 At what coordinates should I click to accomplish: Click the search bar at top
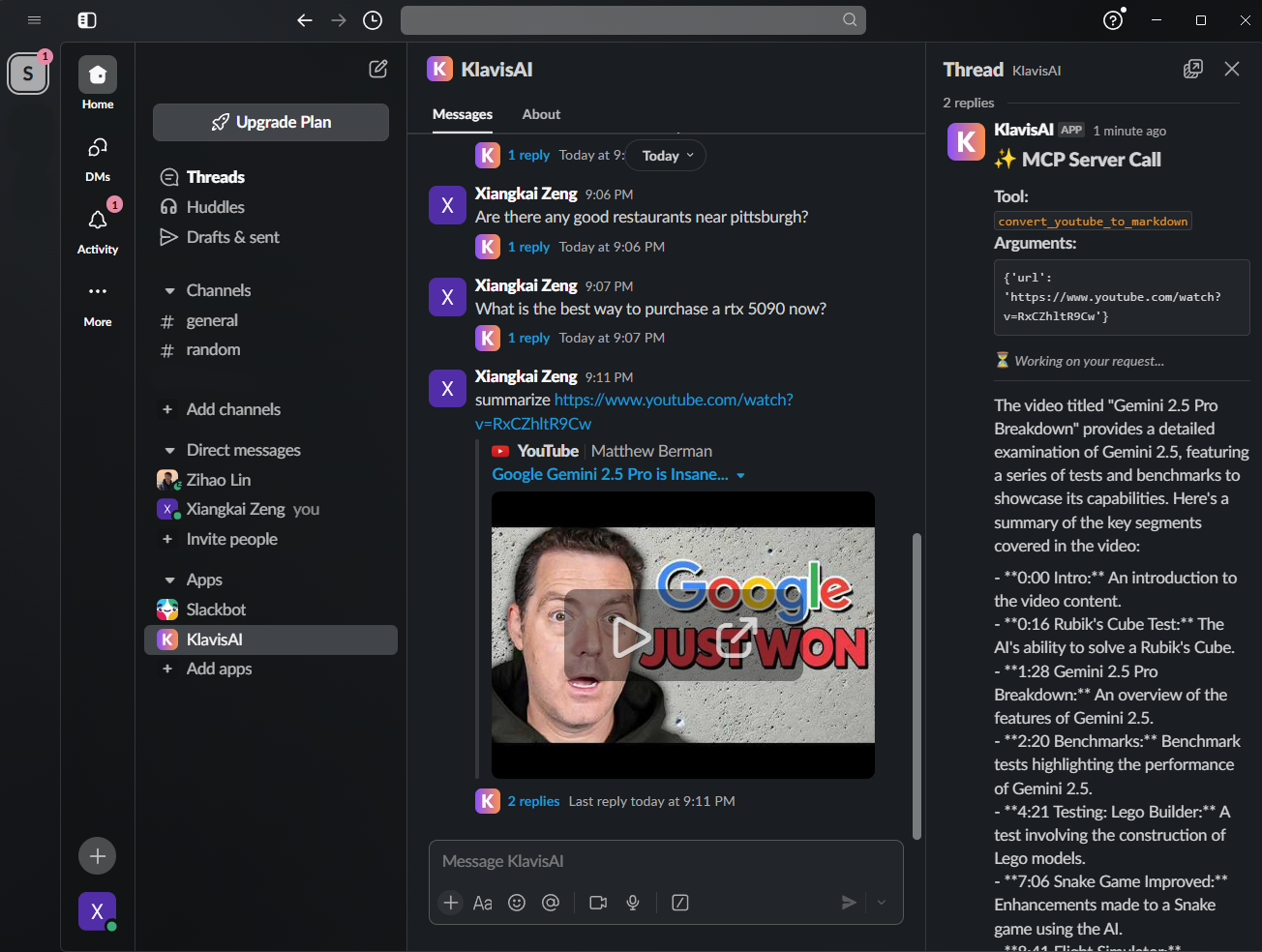(x=633, y=19)
